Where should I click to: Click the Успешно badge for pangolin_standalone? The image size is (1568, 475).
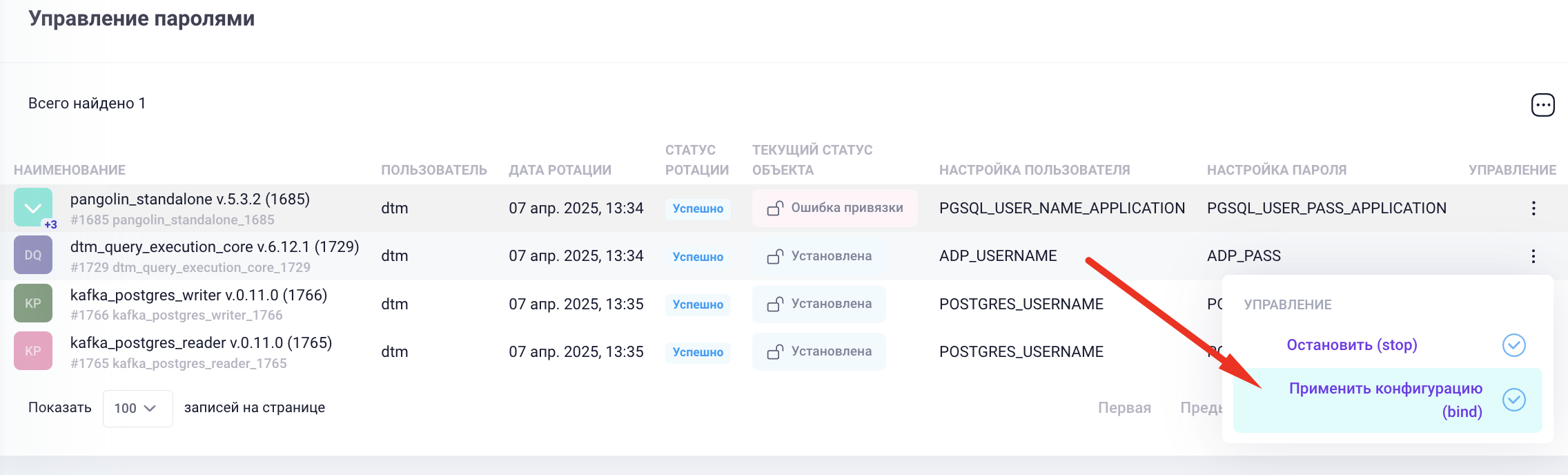[698, 209]
